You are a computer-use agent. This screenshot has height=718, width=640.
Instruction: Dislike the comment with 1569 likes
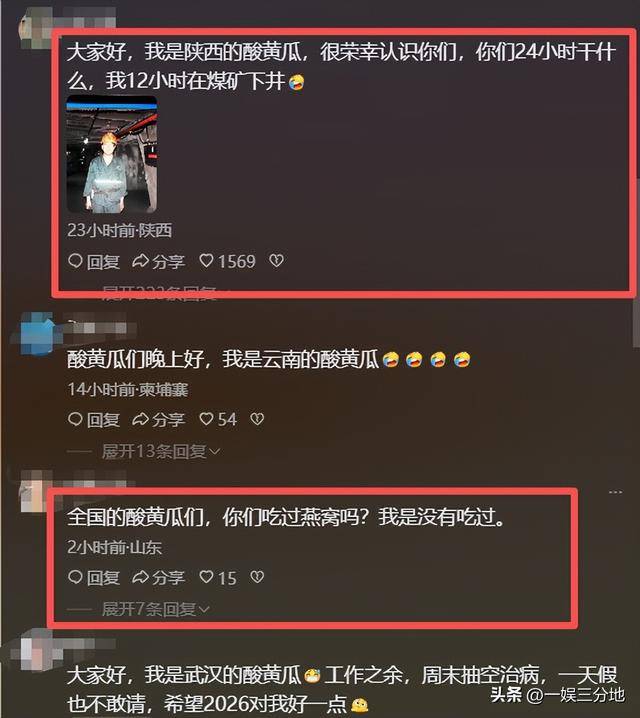click(x=277, y=261)
